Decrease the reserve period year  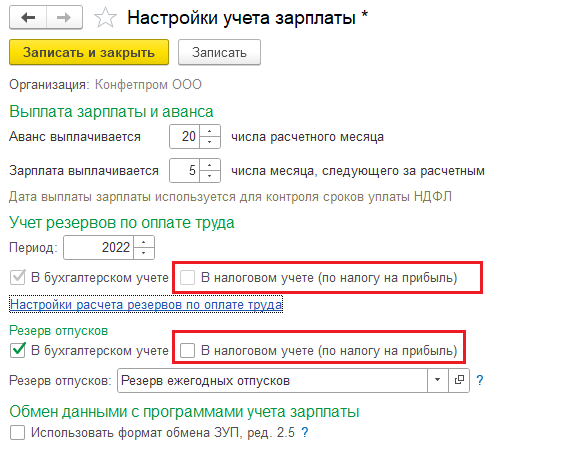coord(144,252)
